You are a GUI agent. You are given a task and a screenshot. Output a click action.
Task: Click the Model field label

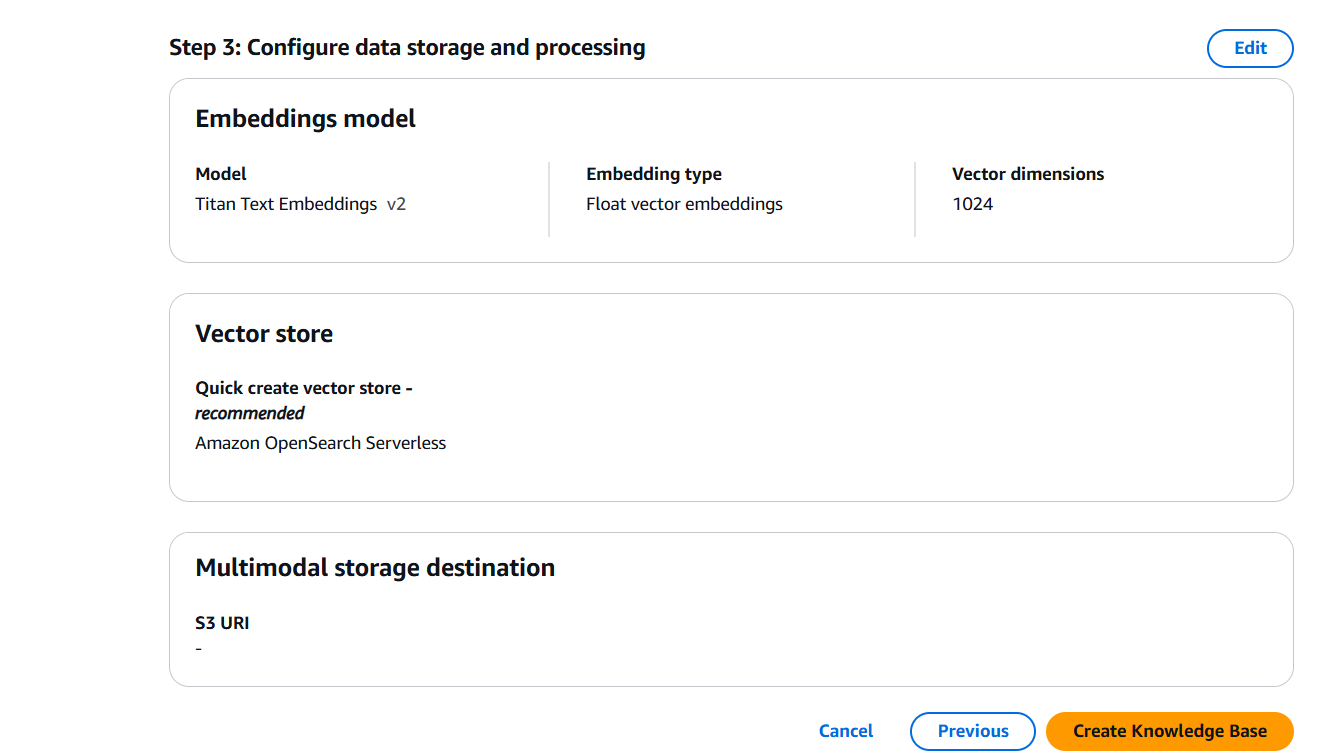pyautogui.click(x=221, y=174)
